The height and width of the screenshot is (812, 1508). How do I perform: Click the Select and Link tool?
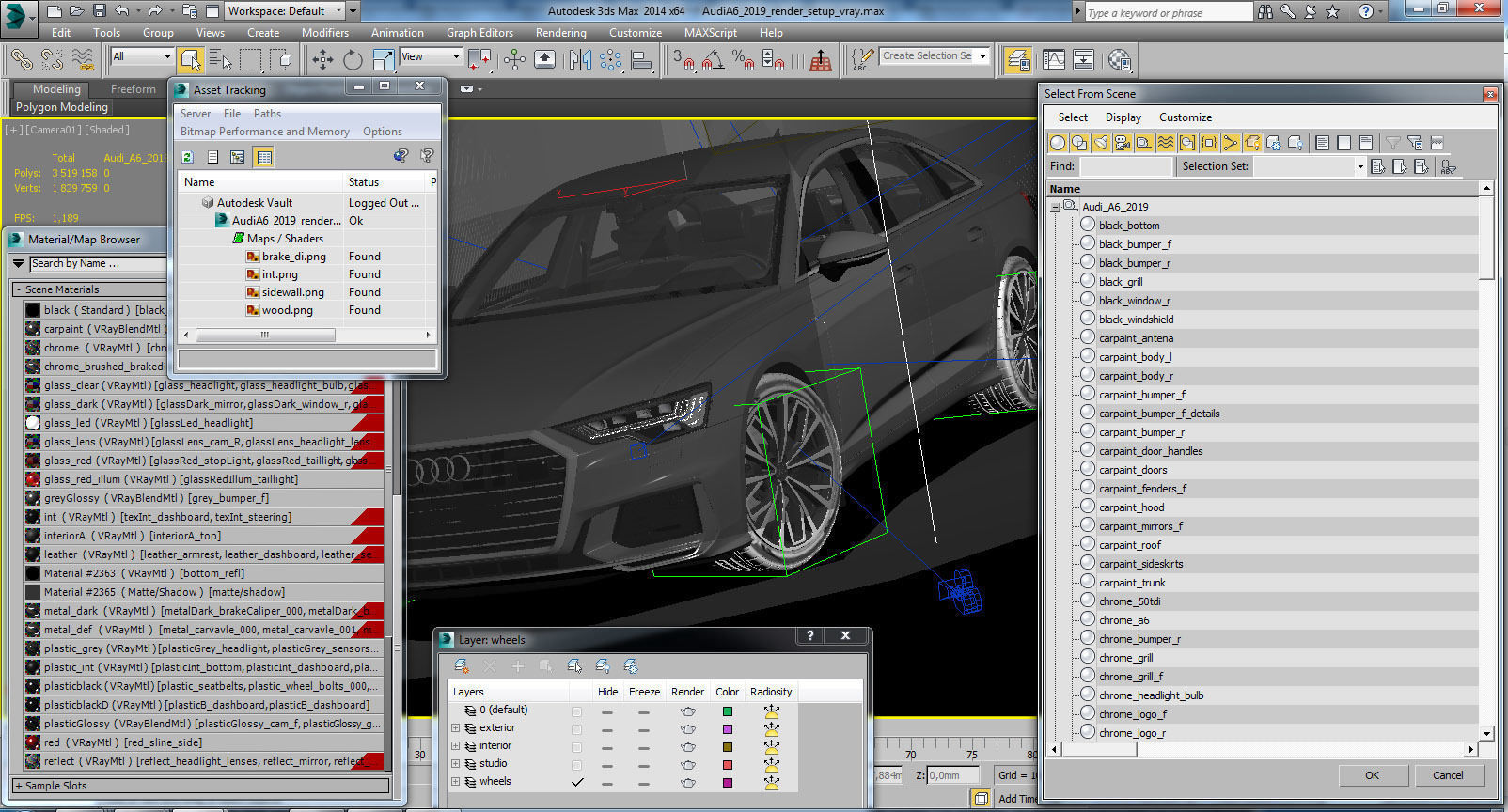[22, 60]
